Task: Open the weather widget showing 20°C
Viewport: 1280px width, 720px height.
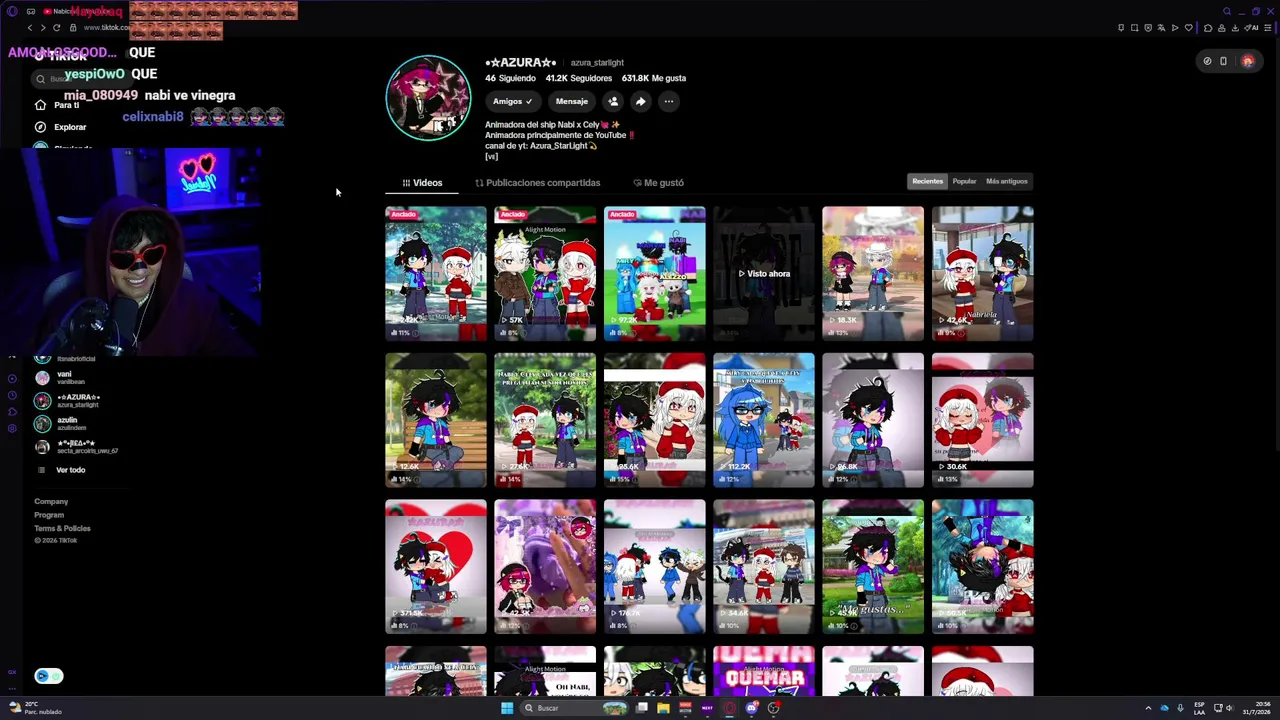Action: pos(36,708)
